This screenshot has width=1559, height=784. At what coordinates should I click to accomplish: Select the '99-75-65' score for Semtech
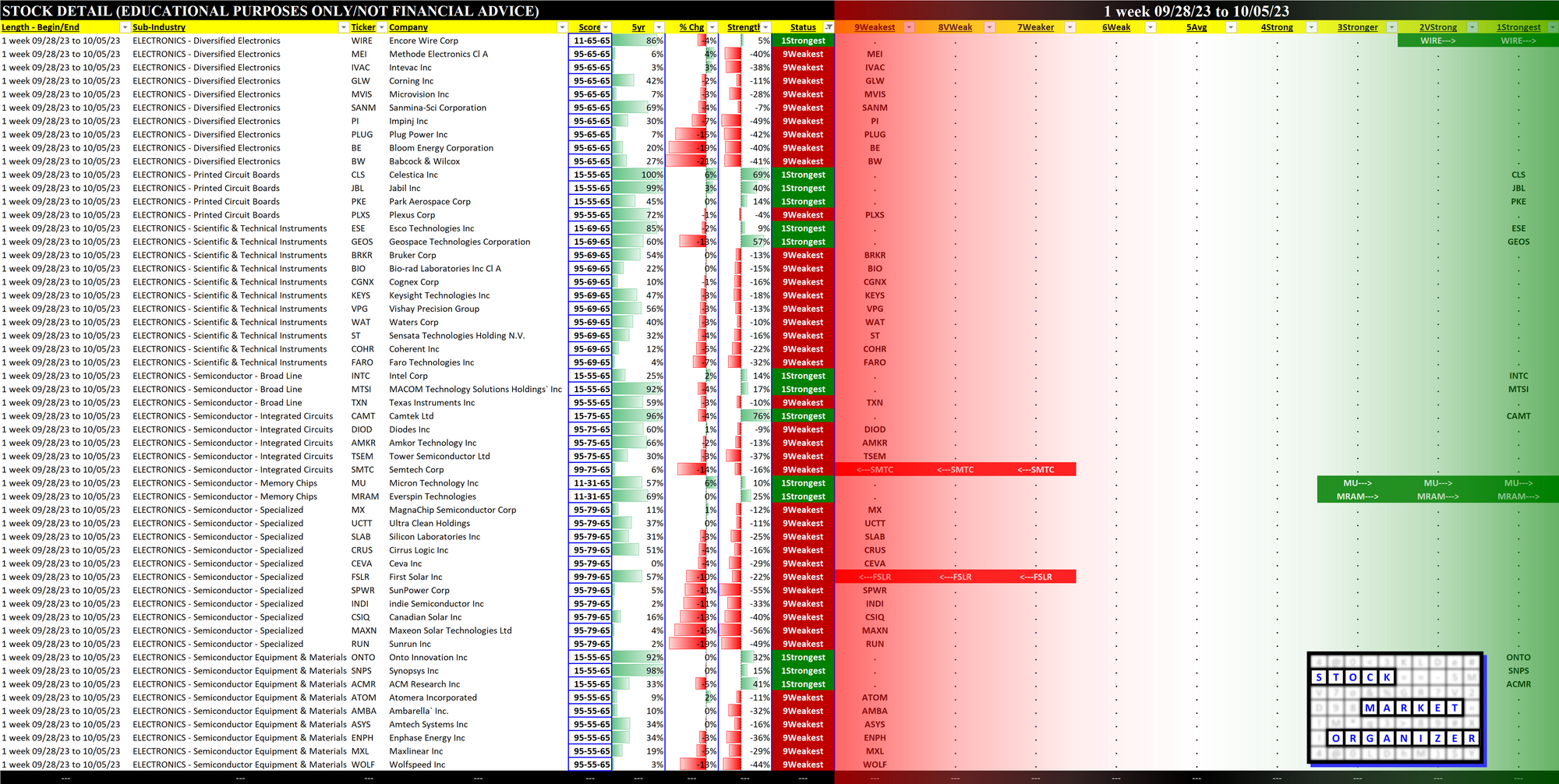point(592,470)
